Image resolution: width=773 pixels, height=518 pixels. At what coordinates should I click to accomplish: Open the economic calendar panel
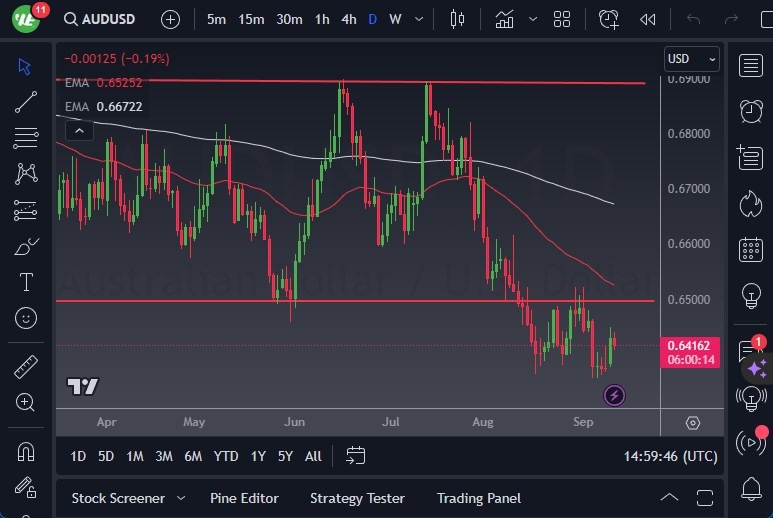(750, 250)
